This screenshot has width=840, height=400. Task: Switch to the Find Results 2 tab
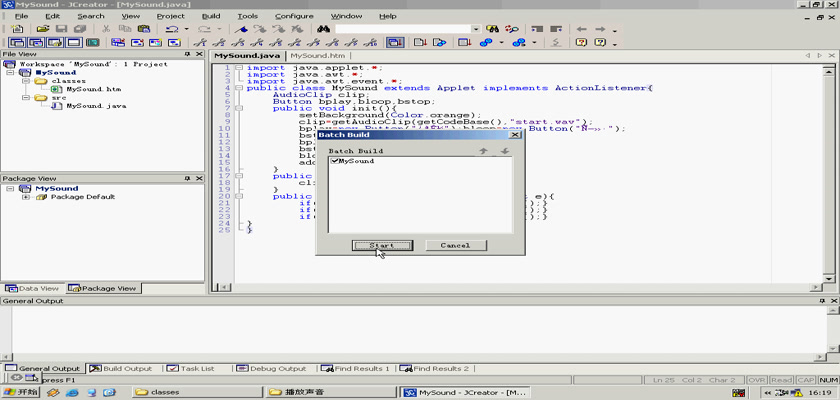[x=435, y=368]
